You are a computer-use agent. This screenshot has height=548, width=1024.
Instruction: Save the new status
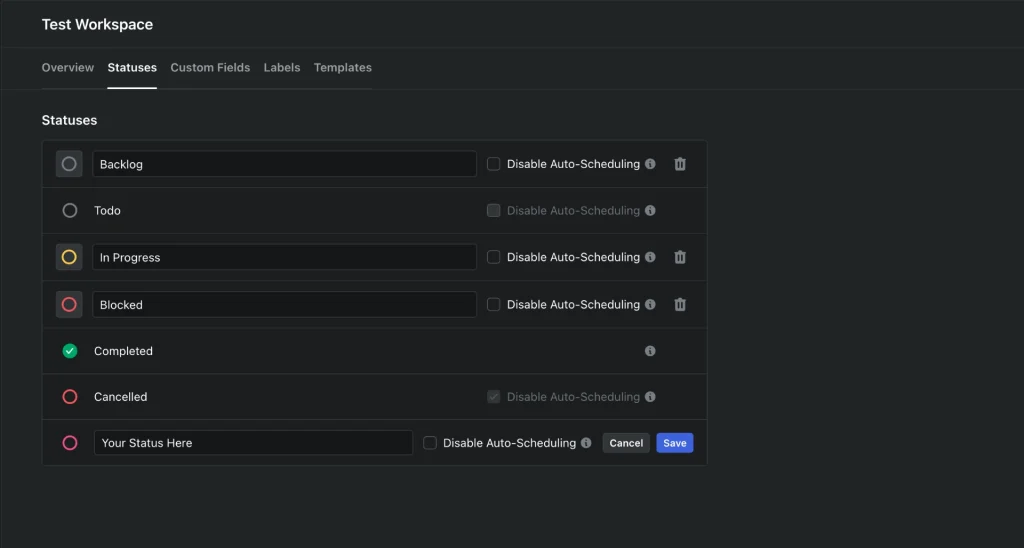[x=675, y=443]
